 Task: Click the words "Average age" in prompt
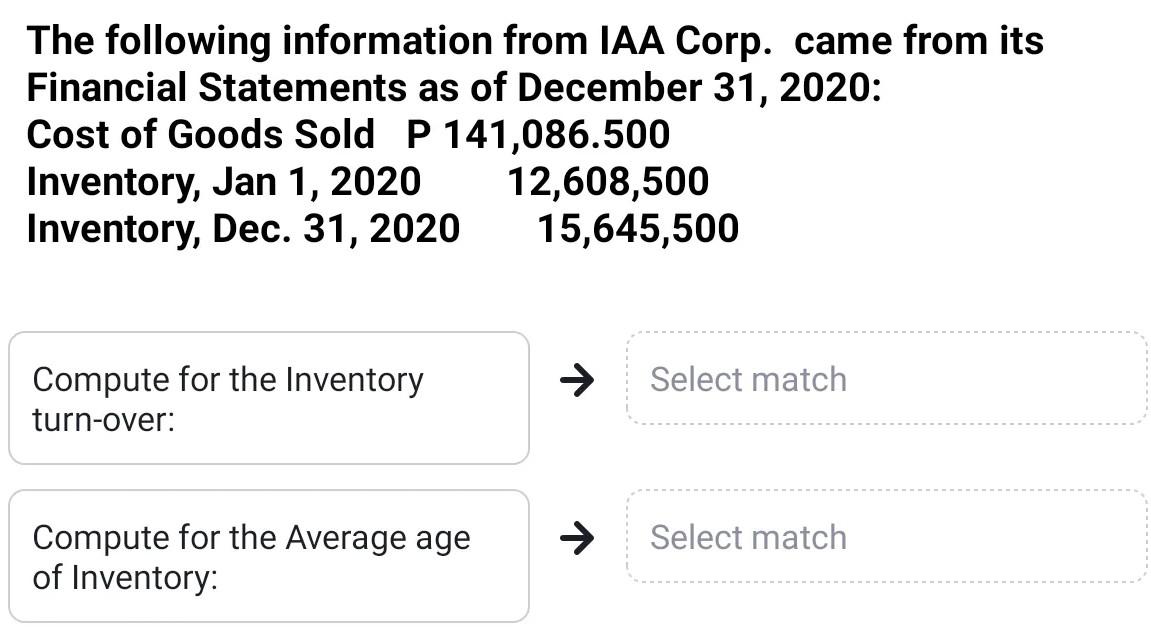point(377,538)
